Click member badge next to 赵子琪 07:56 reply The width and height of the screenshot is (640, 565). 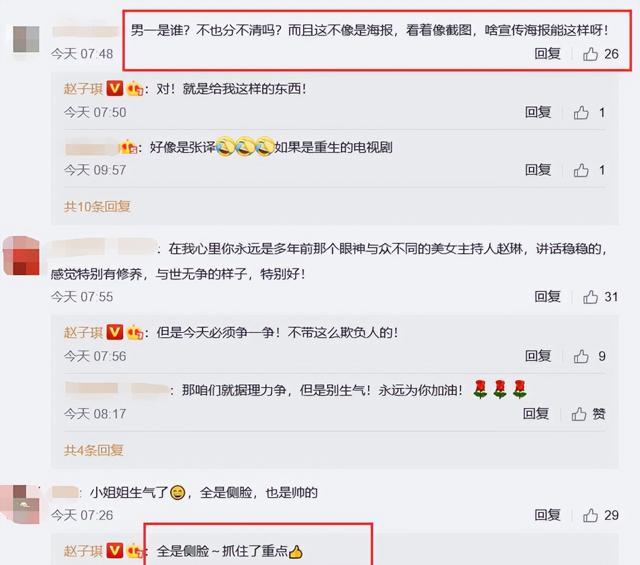click(135, 333)
